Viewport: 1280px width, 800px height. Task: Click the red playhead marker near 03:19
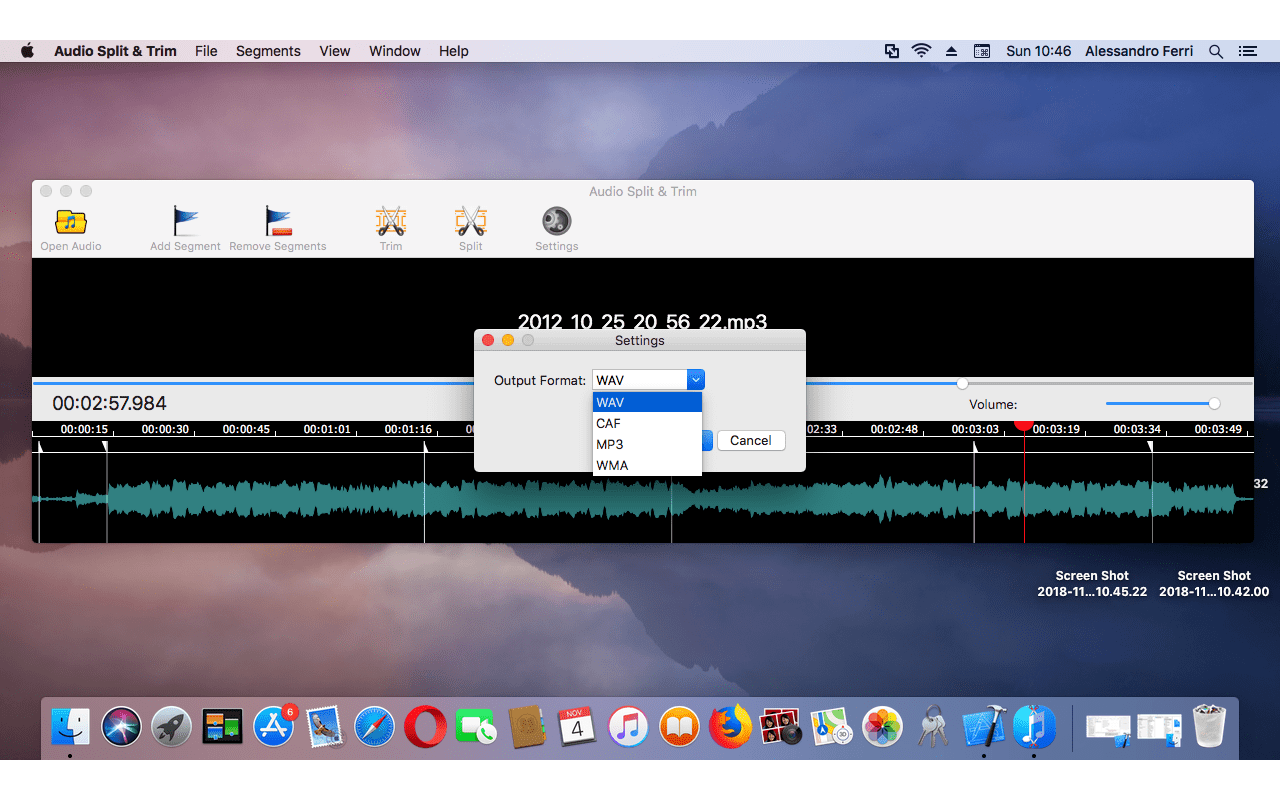1024,426
